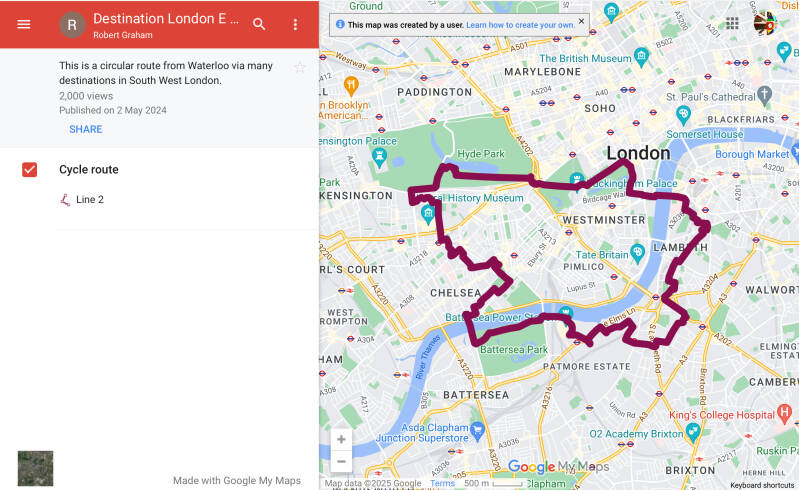
Task: Open the three-dot more options menu
Action: [295, 24]
